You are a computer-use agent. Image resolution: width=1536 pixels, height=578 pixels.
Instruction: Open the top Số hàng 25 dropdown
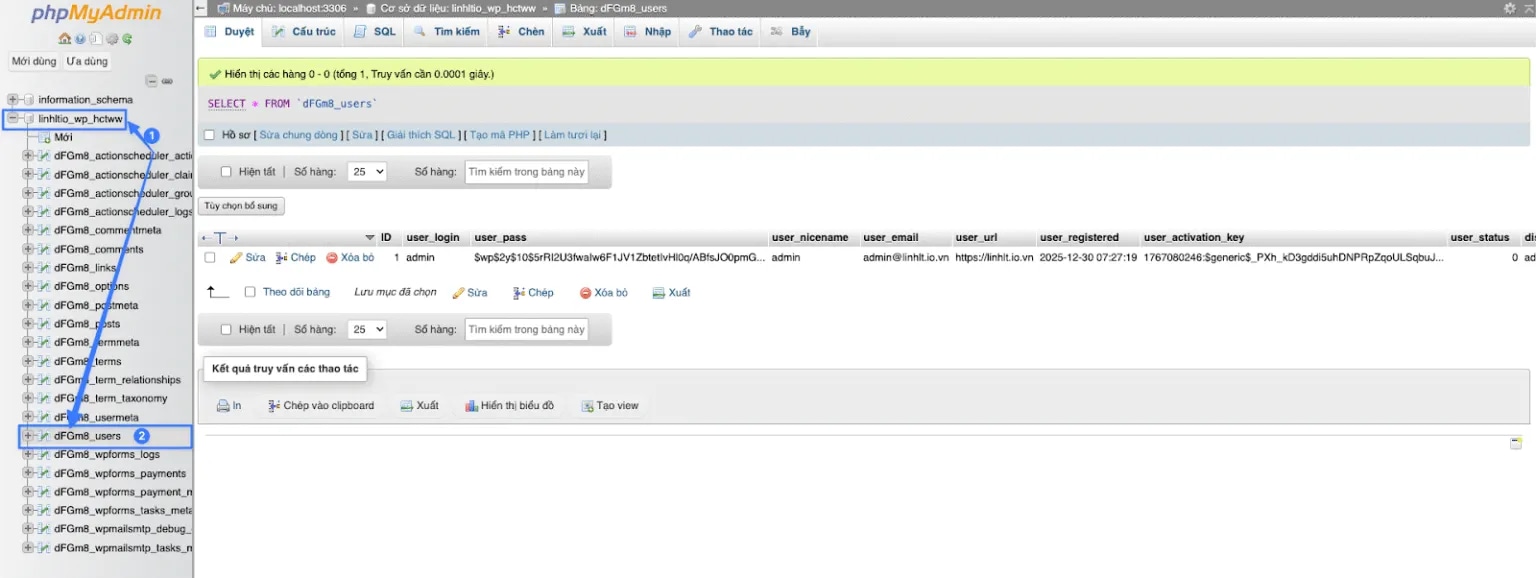tap(366, 172)
